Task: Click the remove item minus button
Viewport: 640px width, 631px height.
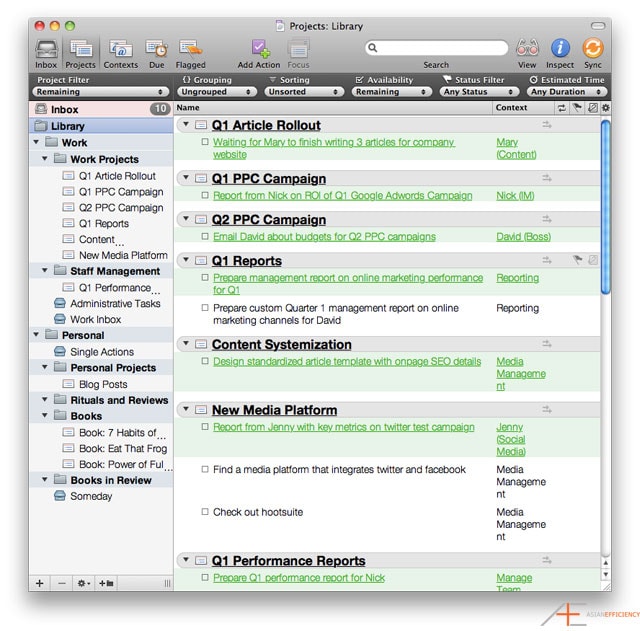Action: [62, 583]
